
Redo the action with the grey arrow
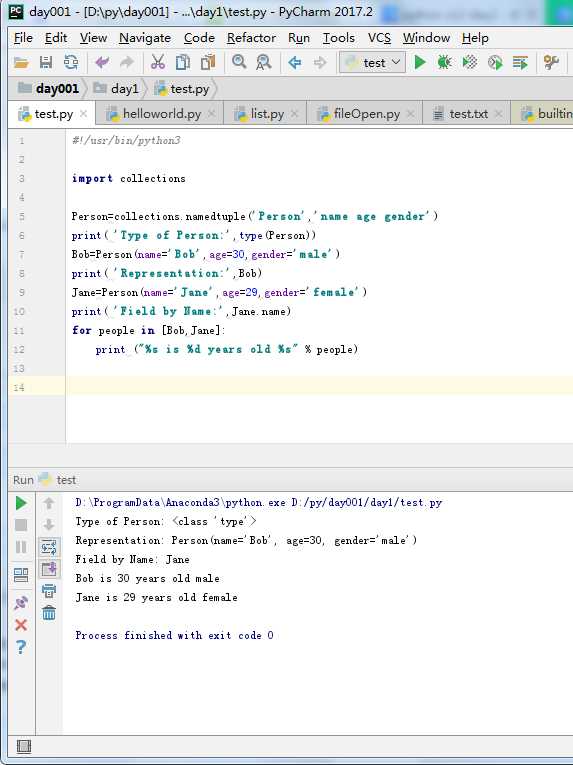pos(126,62)
